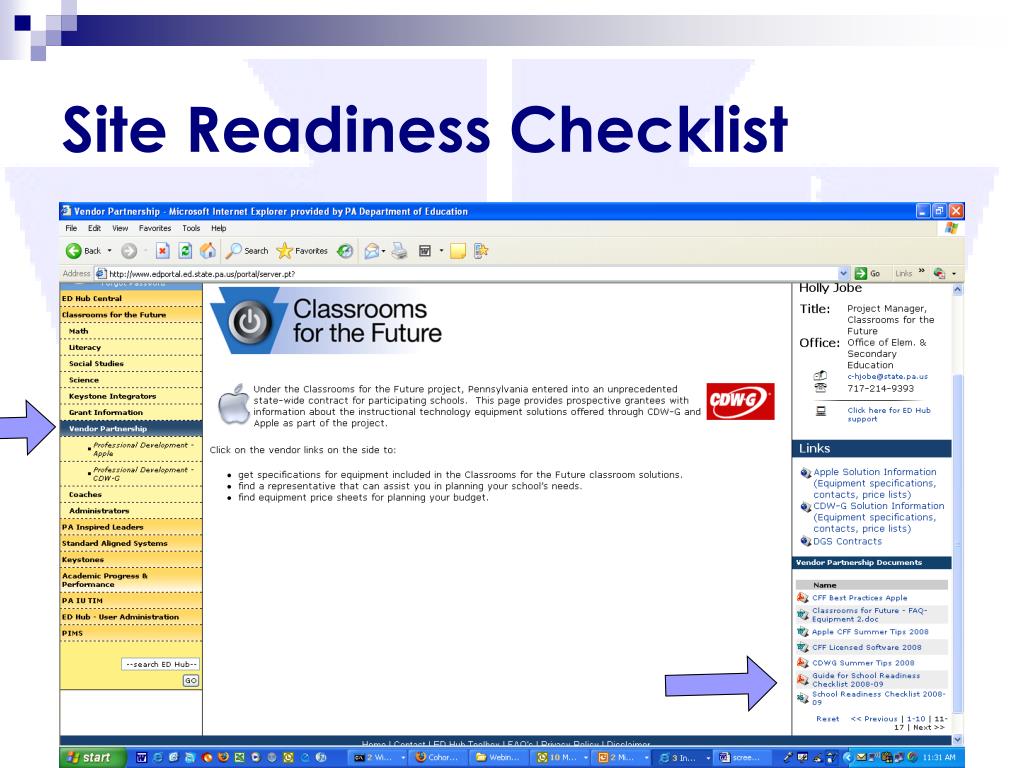Viewport: 1024px width, 768px height.
Task: Open the Back button history dropdown arrow
Action: pyautogui.click(x=109, y=251)
